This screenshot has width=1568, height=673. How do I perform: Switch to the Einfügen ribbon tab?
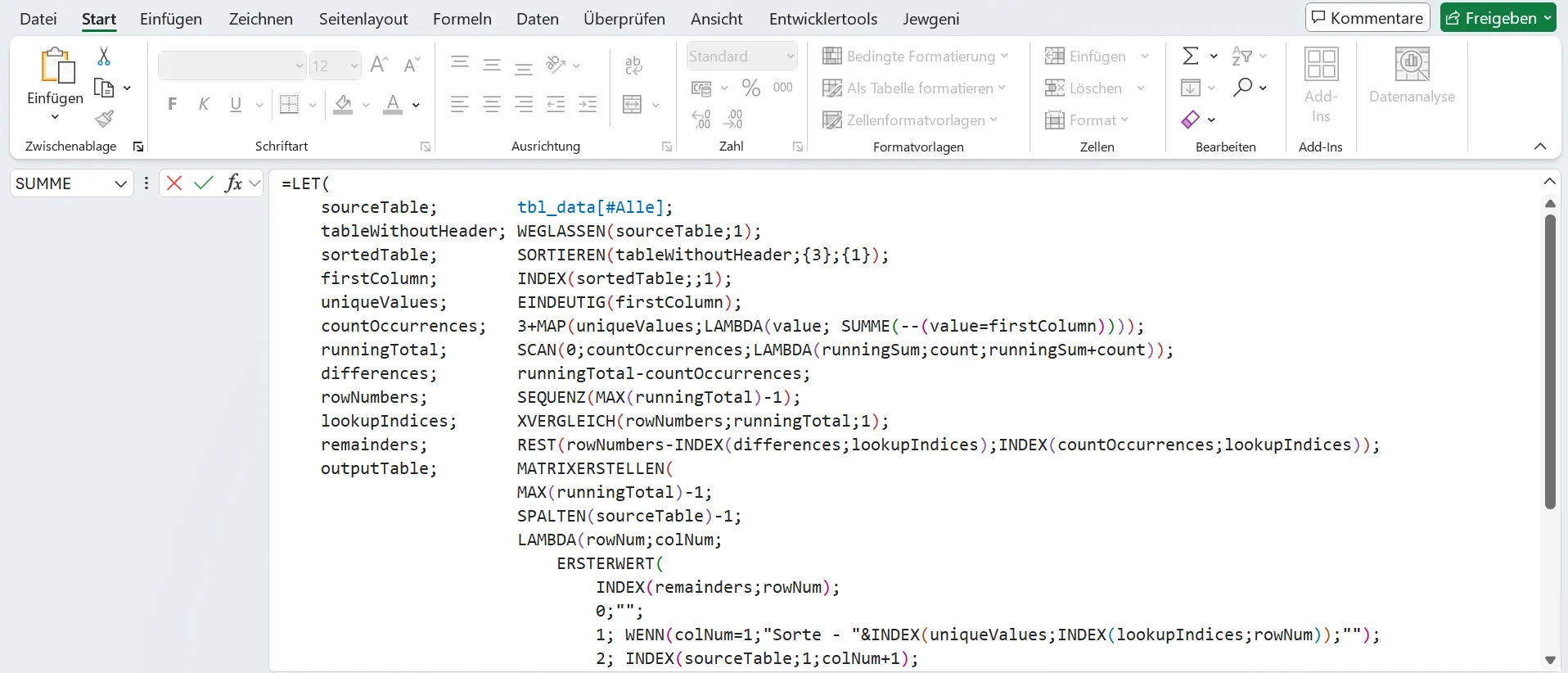(x=171, y=19)
